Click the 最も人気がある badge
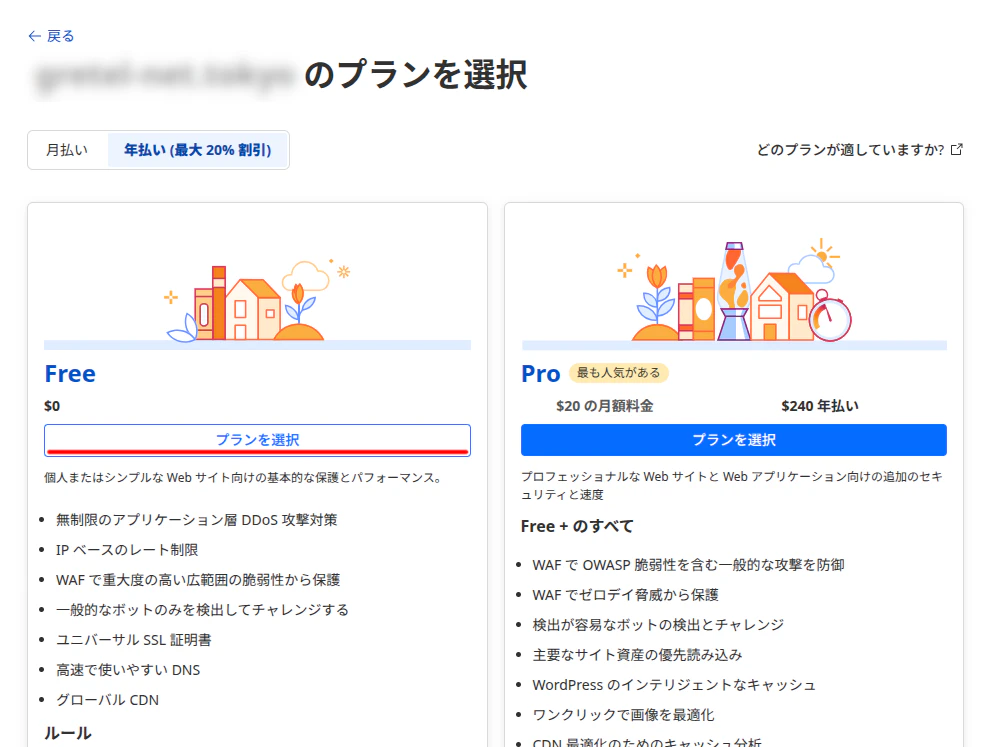Viewport: 990px width, 747px height. (x=619, y=373)
